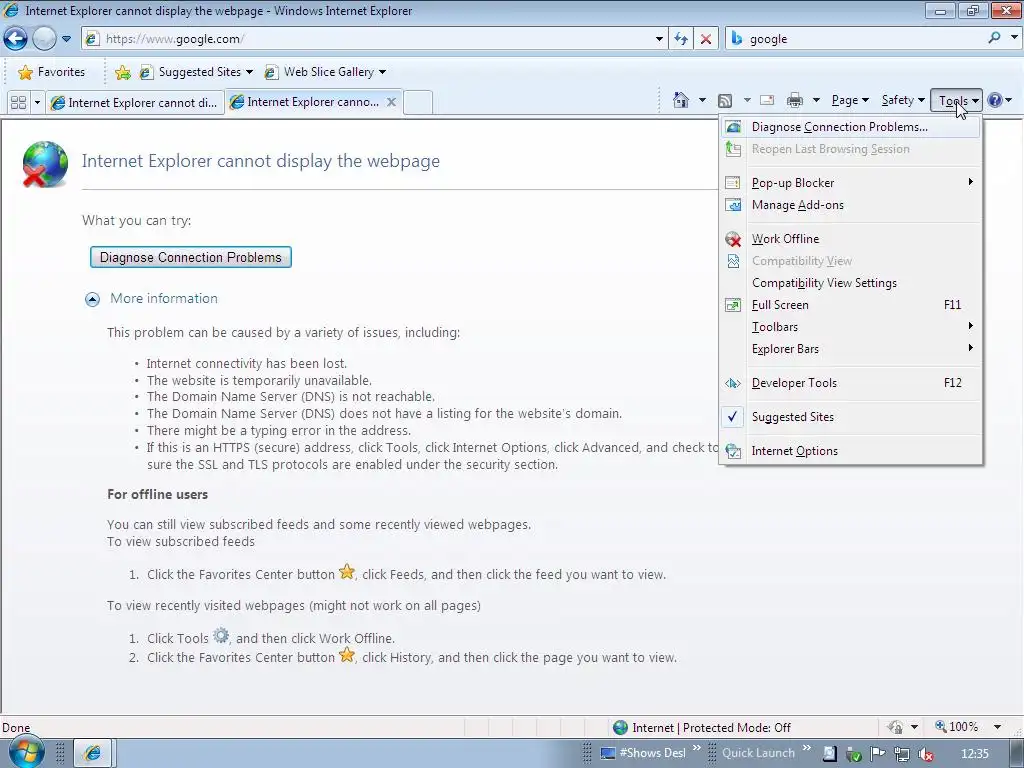Click the magnifying glass Search icon
Screen dimensions: 1024x768
click(x=994, y=38)
